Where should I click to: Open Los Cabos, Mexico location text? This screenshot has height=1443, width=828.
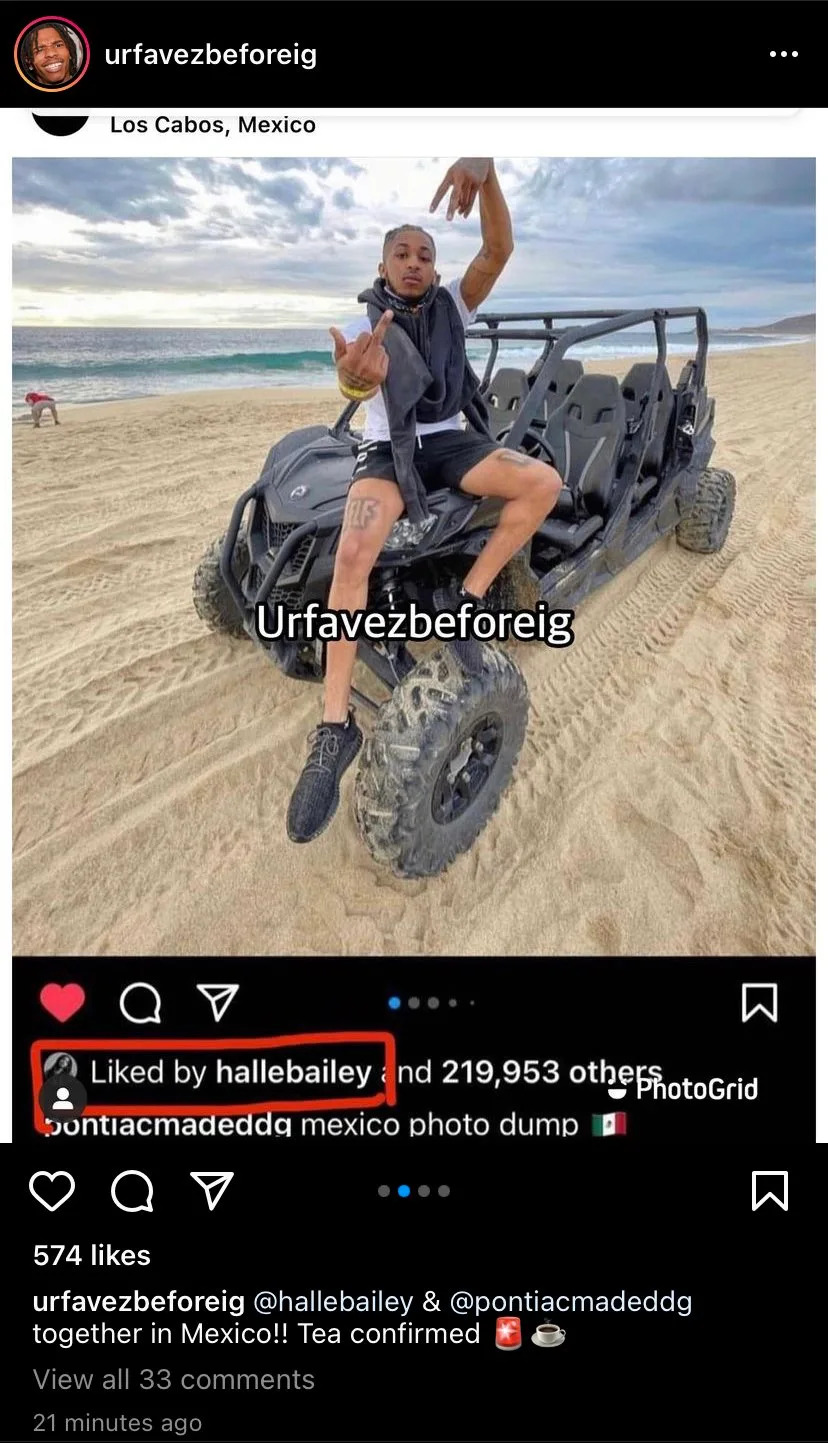[213, 125]
